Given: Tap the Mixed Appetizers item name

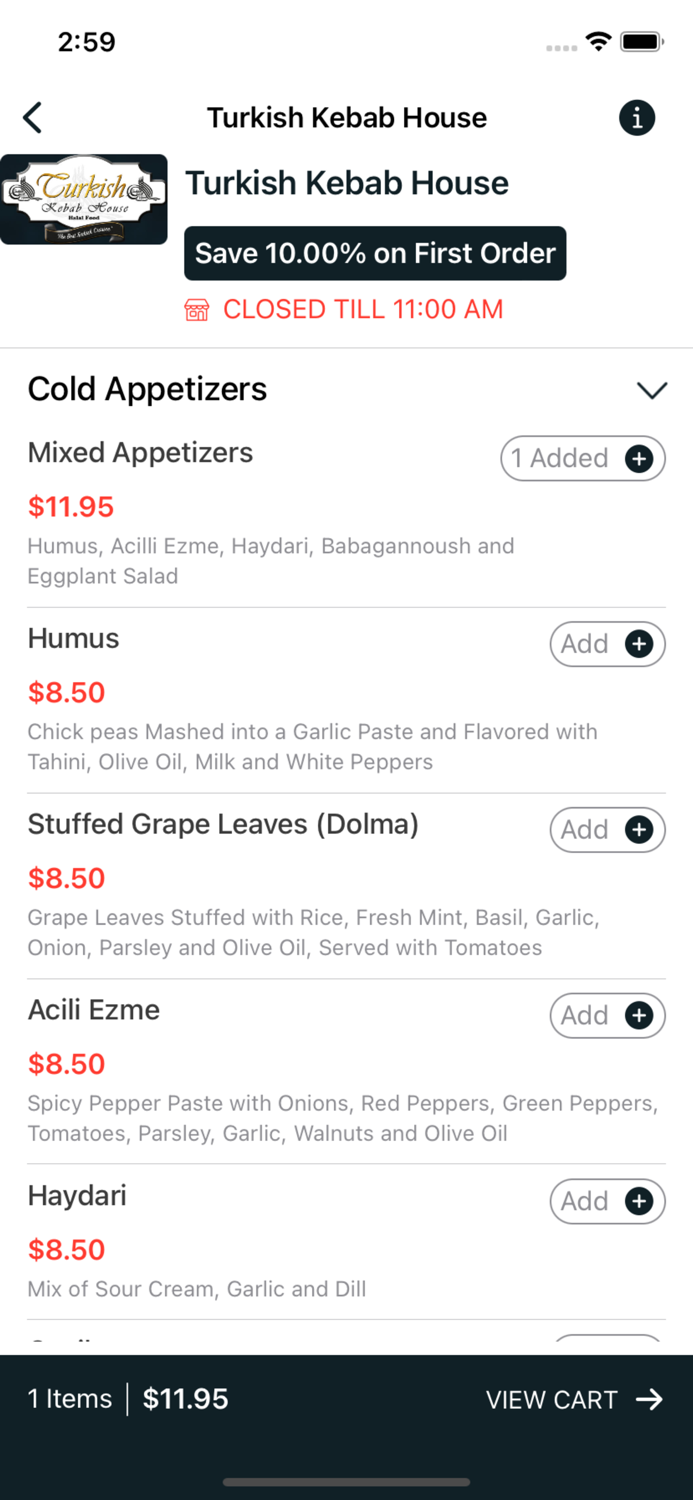Looking at the screenshot, I should click(x=140, y=452).
